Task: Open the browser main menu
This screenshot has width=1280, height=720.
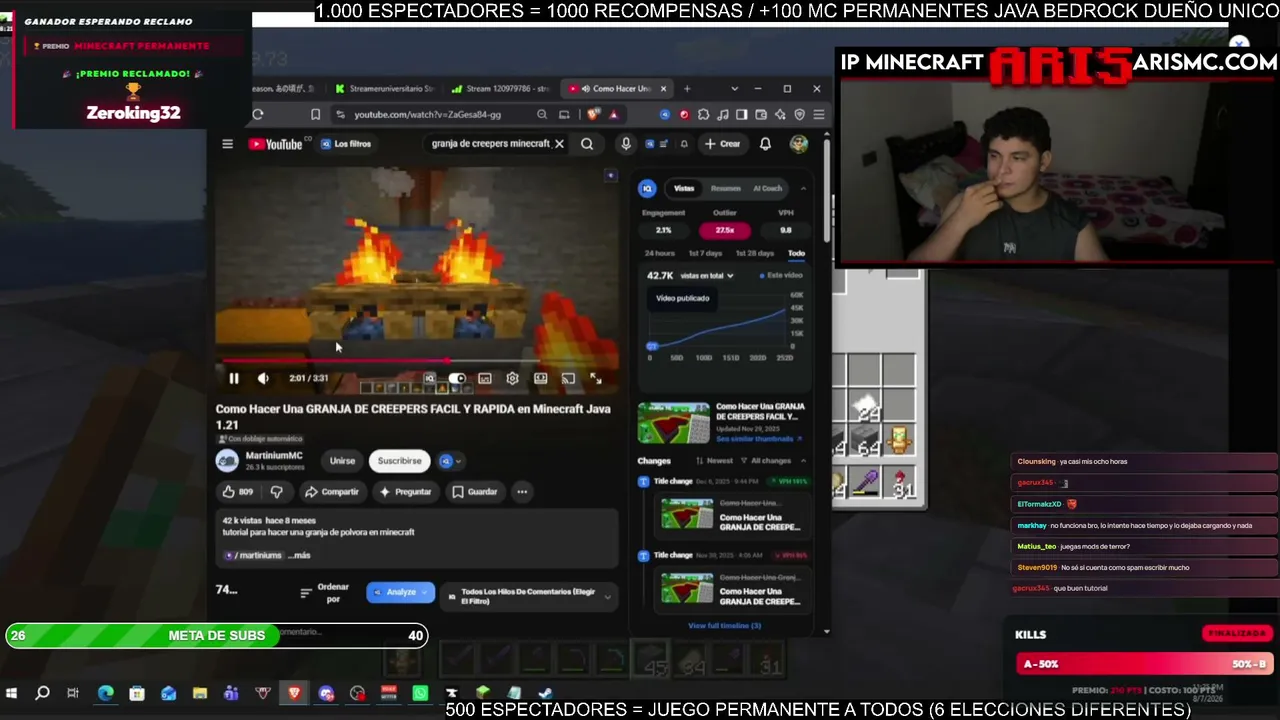Action: pos(818,115)
